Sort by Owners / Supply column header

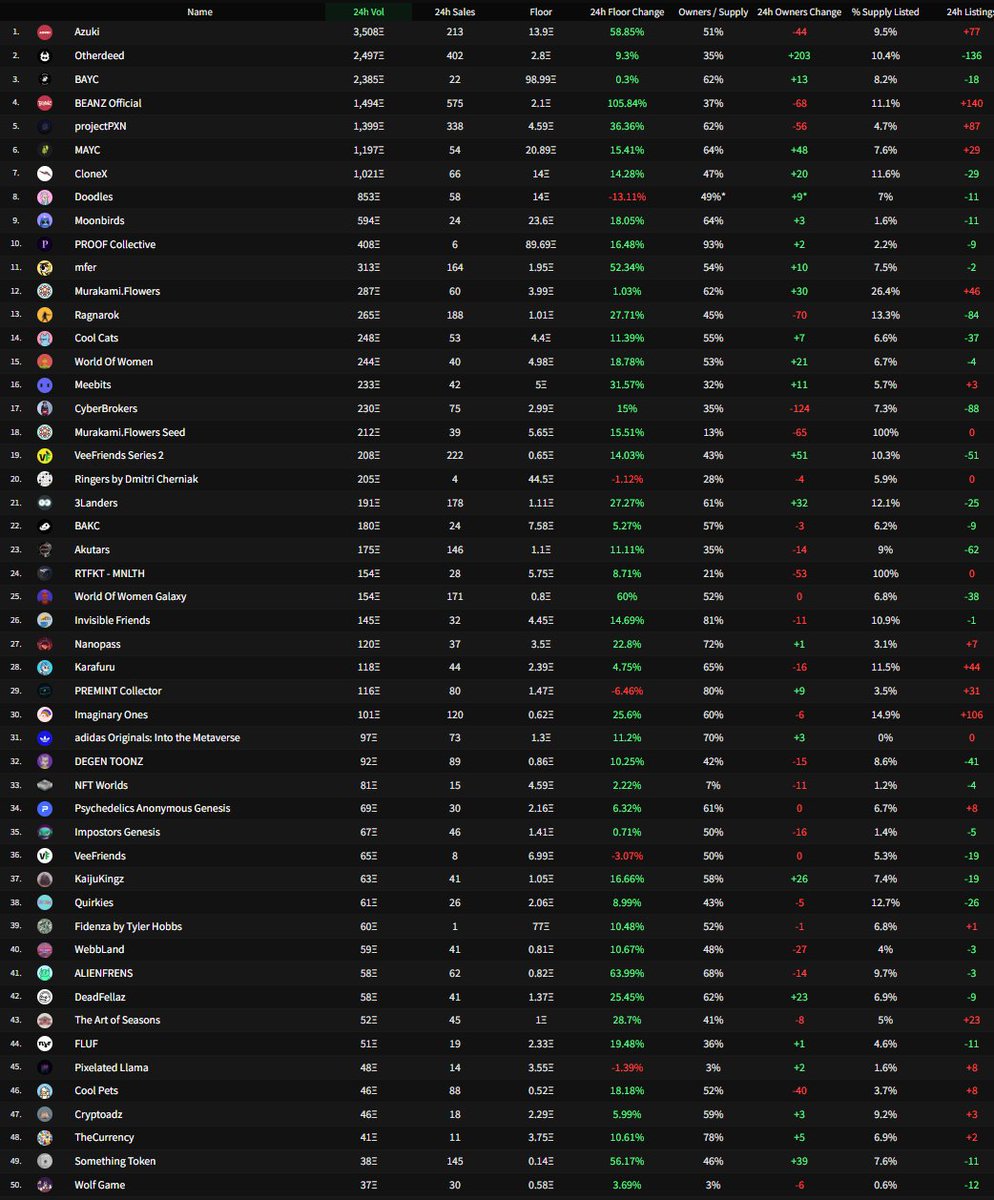[x=714, y=12]
